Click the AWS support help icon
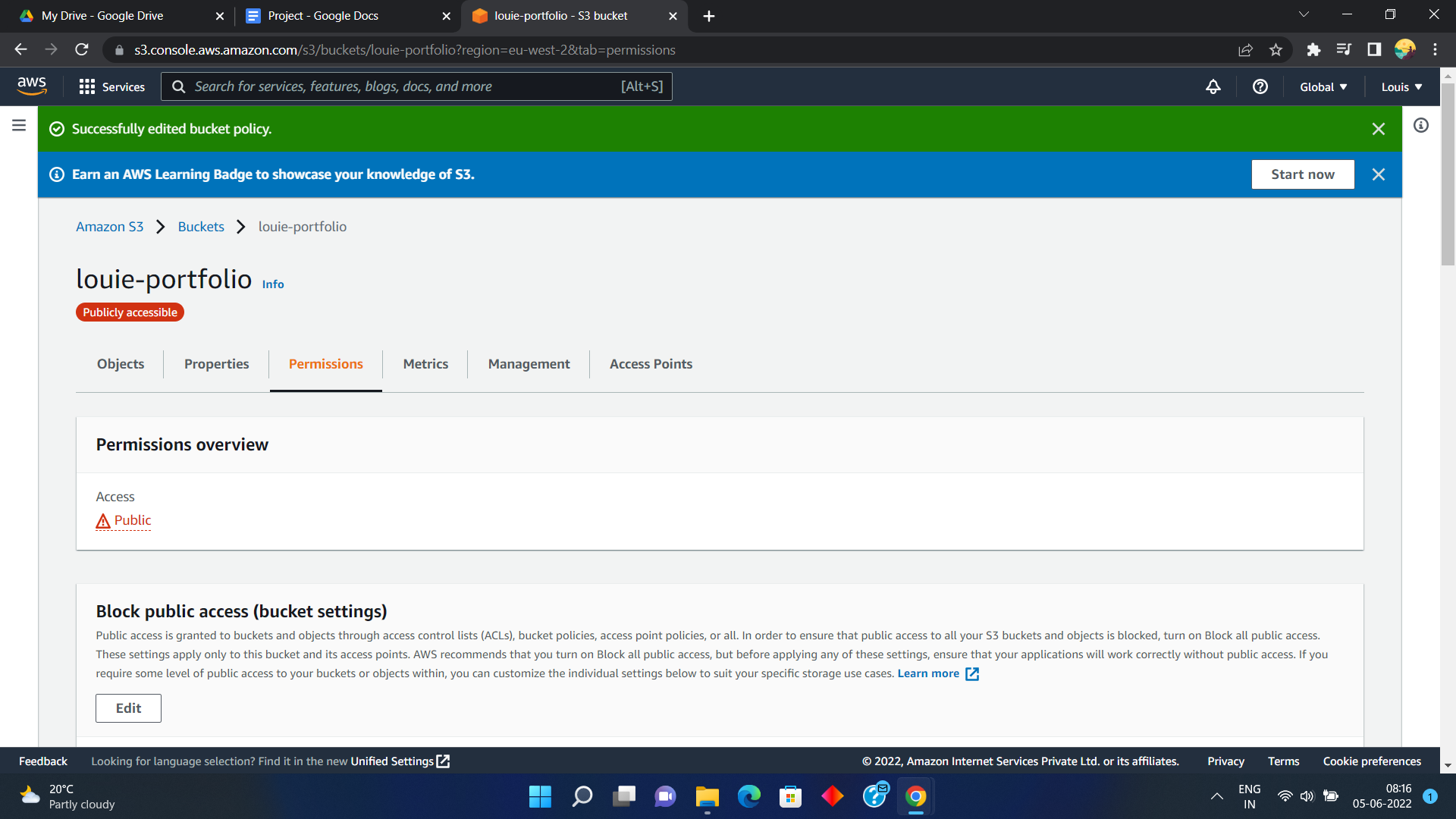Viewport: 1456px width, 819px height. [x=1260, y=86]
